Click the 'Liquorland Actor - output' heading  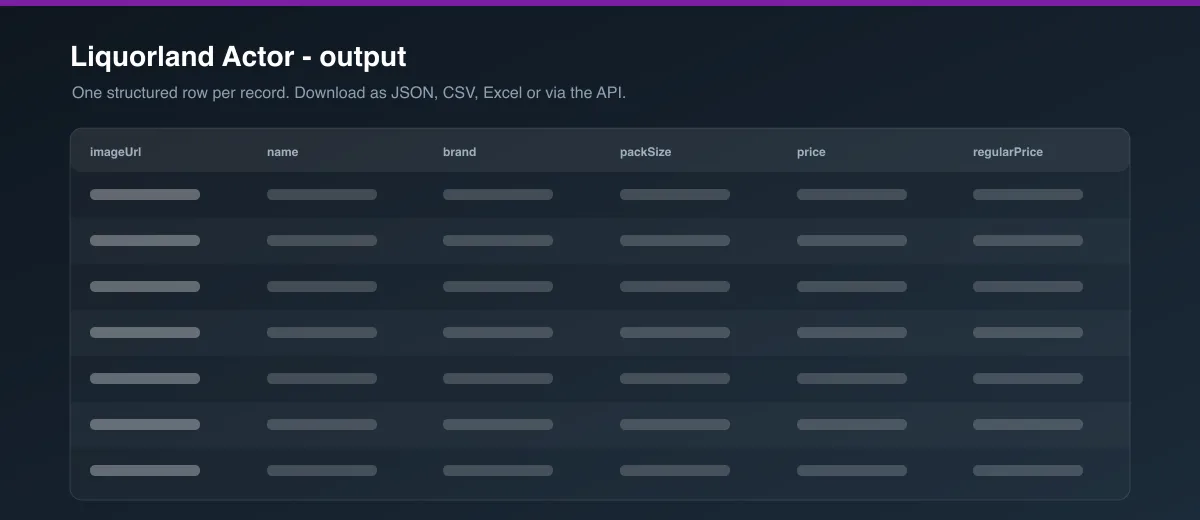238,57
